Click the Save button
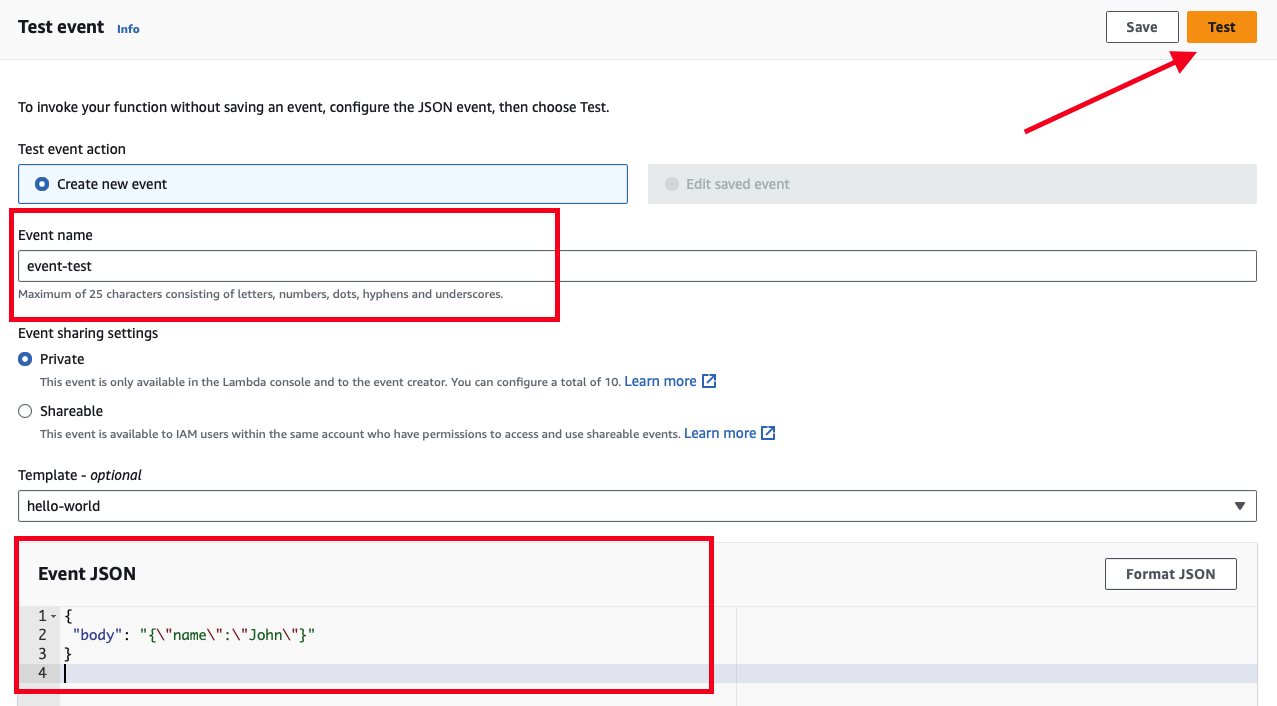Viewport: 1277px width, 706px height. [x=1142, y=27]
